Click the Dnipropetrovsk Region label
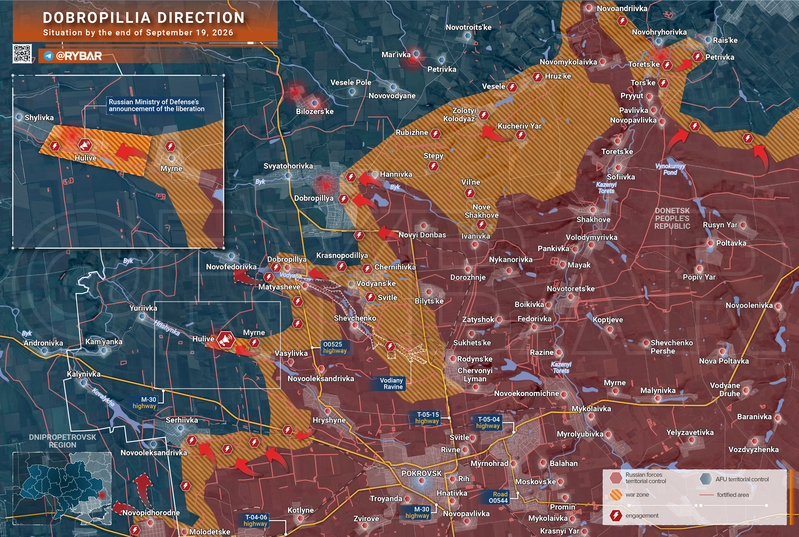 tap(62, 441)
